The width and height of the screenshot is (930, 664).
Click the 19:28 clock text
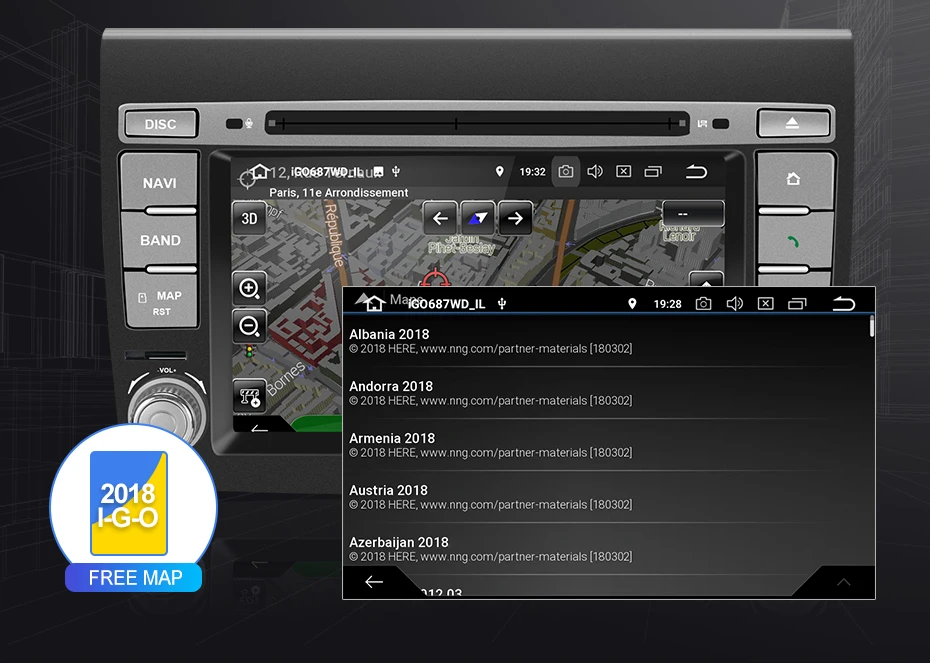667,304
